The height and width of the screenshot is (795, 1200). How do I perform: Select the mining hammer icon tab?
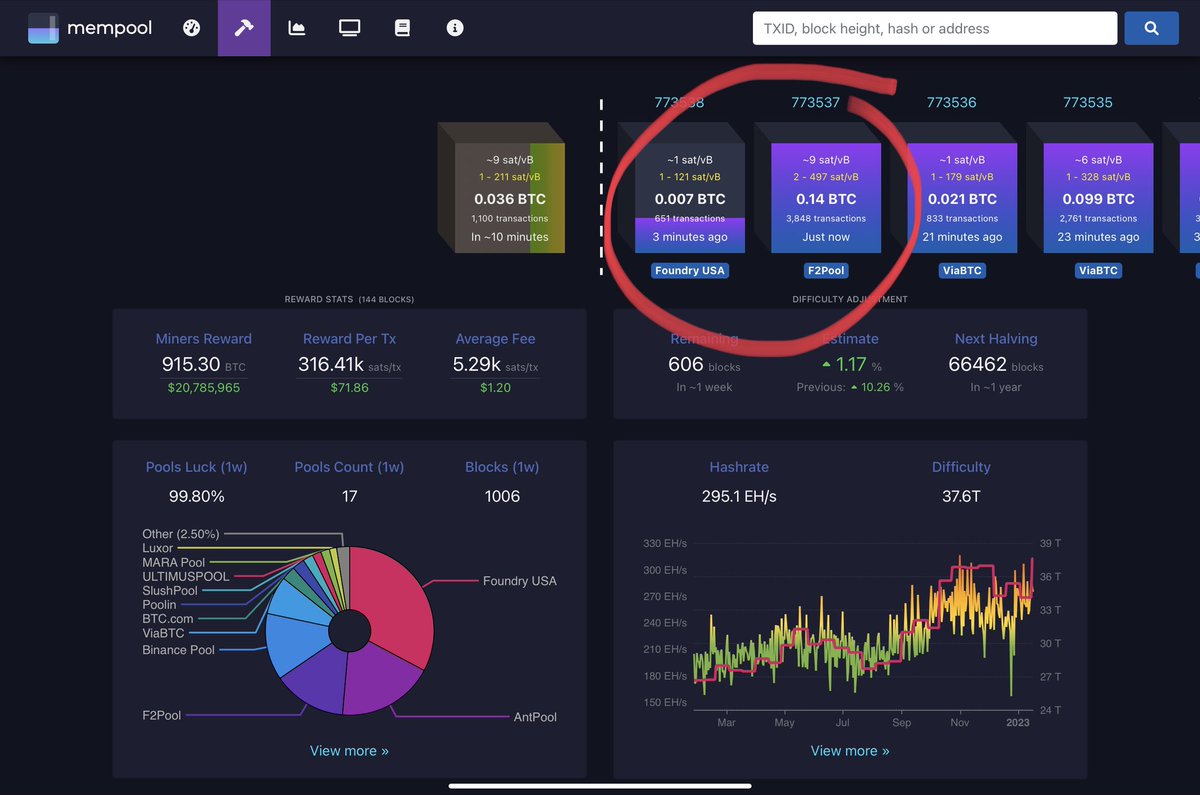244,28
